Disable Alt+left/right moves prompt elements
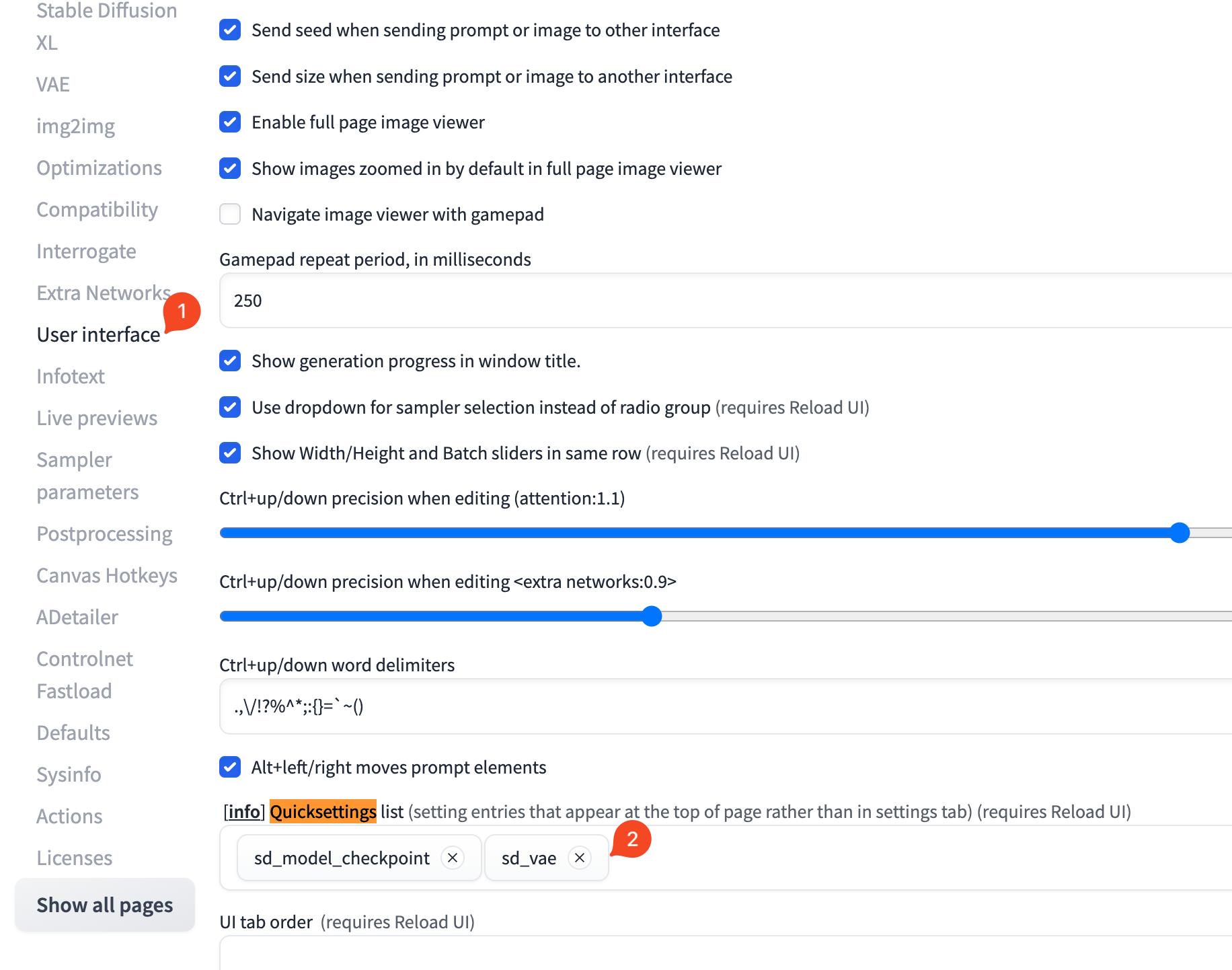The width and height of the screenshot is (1232, 970). point(230,768)
